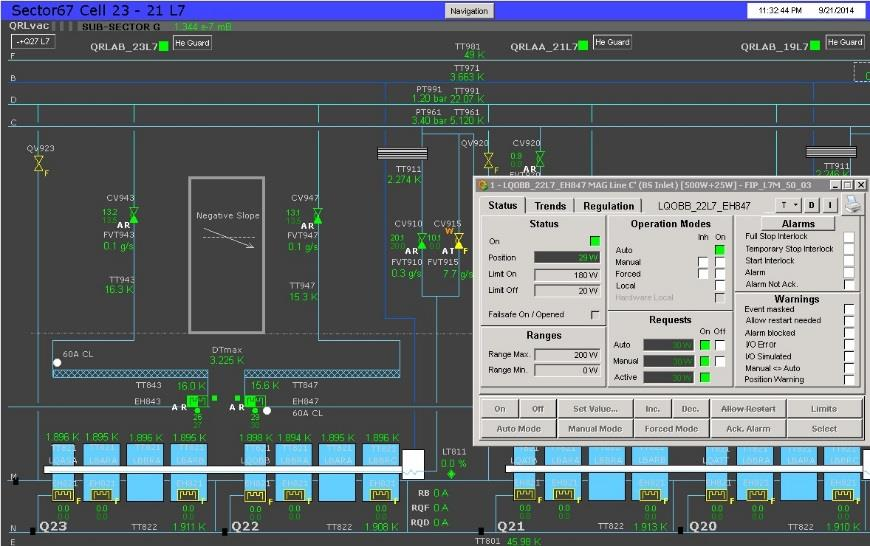Click the Auto Mode button
The height and width of the screenshot is (546, 870).
518,429
